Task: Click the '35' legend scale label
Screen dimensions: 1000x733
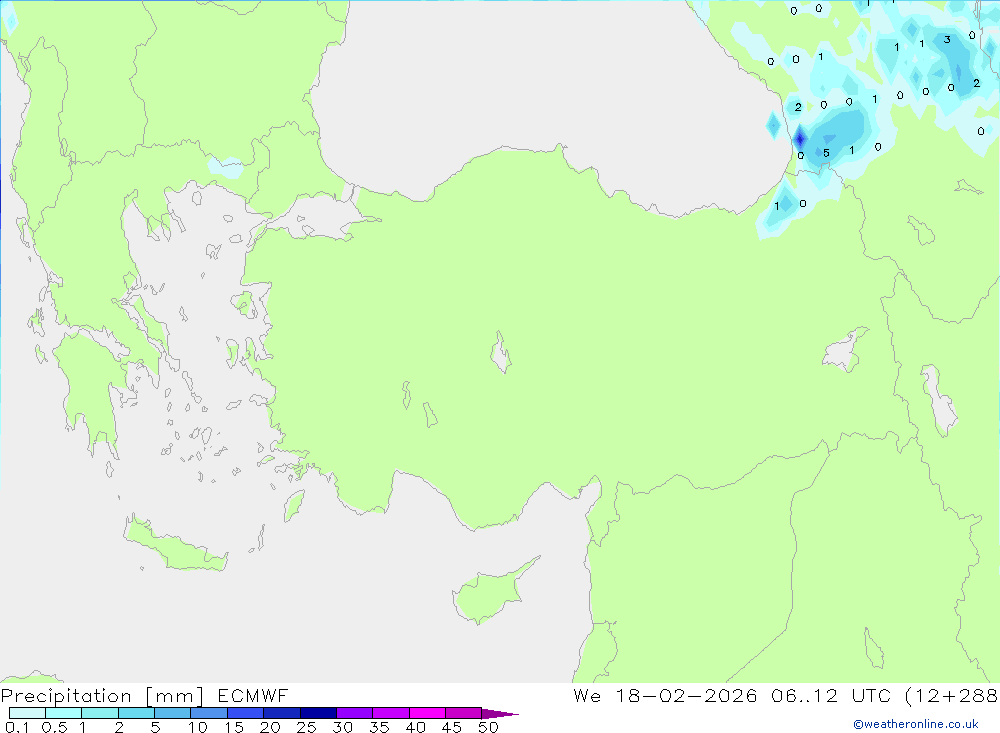Action: 379,727
